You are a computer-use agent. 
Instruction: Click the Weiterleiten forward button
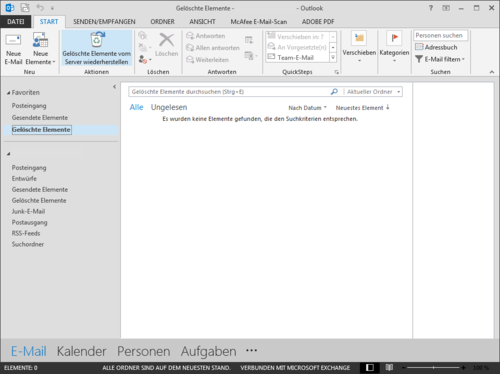tap(207, 60)
